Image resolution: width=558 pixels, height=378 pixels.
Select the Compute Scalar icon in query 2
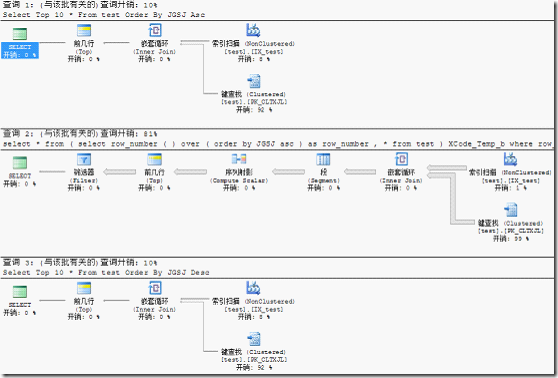point(239,159)
